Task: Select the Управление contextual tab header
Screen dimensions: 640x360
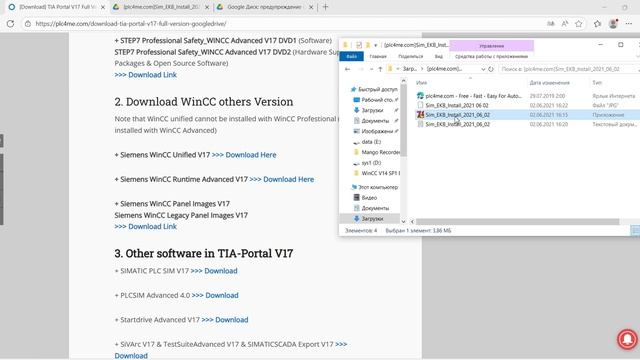Action: (x=491, y=46)
